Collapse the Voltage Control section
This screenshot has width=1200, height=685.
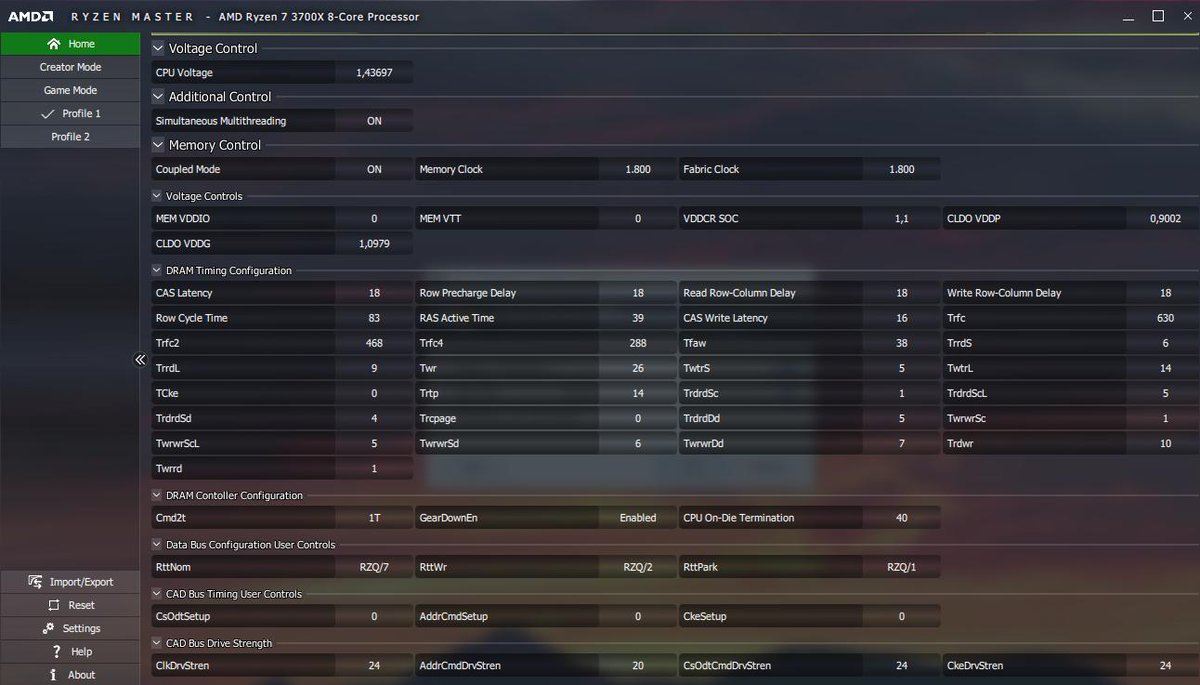pyautogui.click(x=158, y=48)
